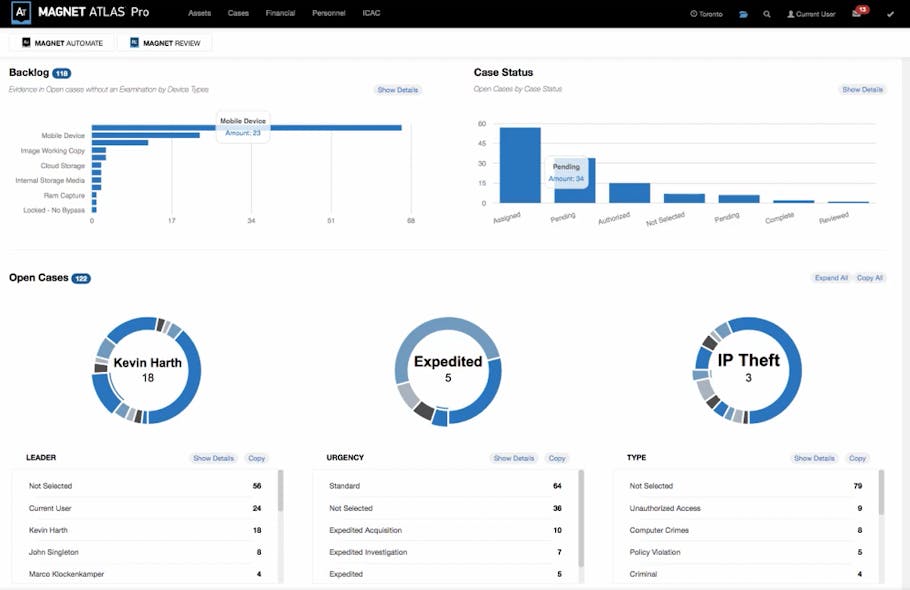Launch Magnet Review
Image resolution: width=910 pixels, height=590 pixels.
(166, 42)
